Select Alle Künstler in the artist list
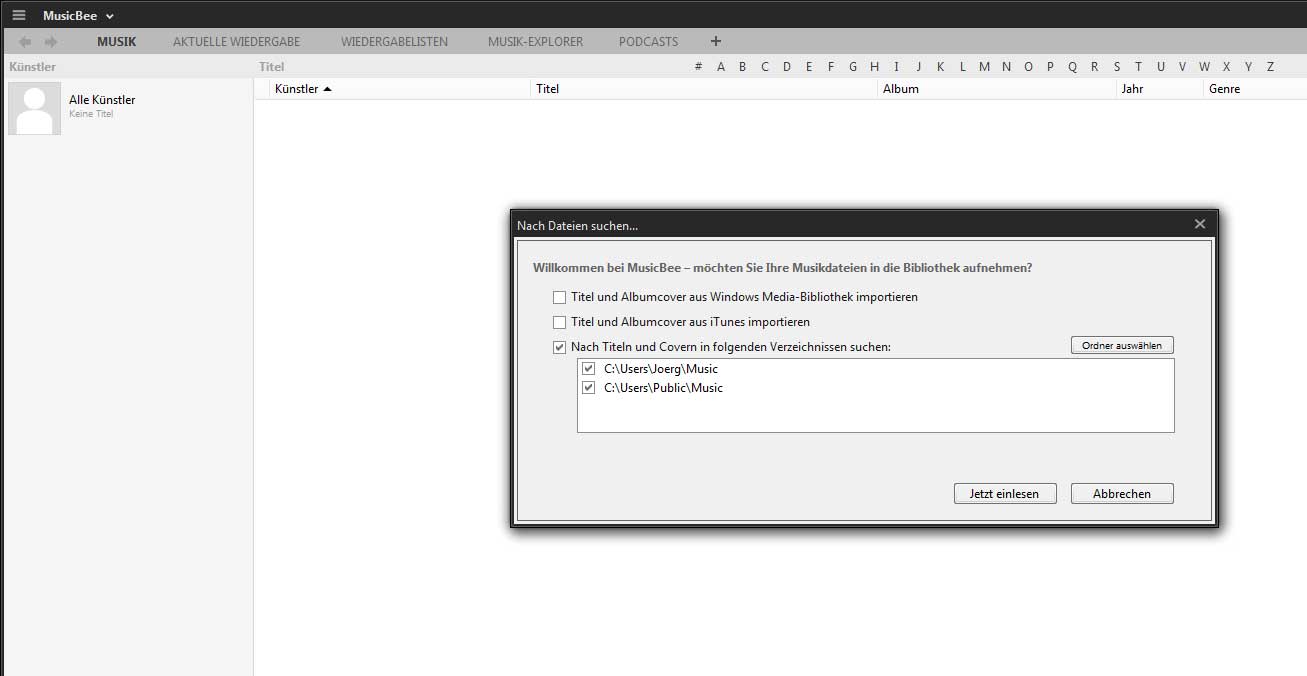 click(102, 100)
